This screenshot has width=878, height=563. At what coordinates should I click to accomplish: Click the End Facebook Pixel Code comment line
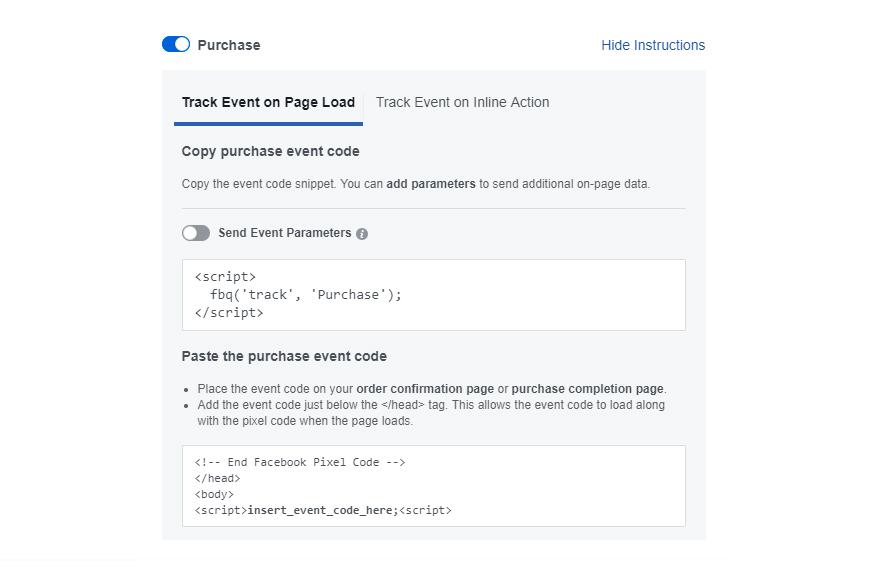(x=300, y=462)
